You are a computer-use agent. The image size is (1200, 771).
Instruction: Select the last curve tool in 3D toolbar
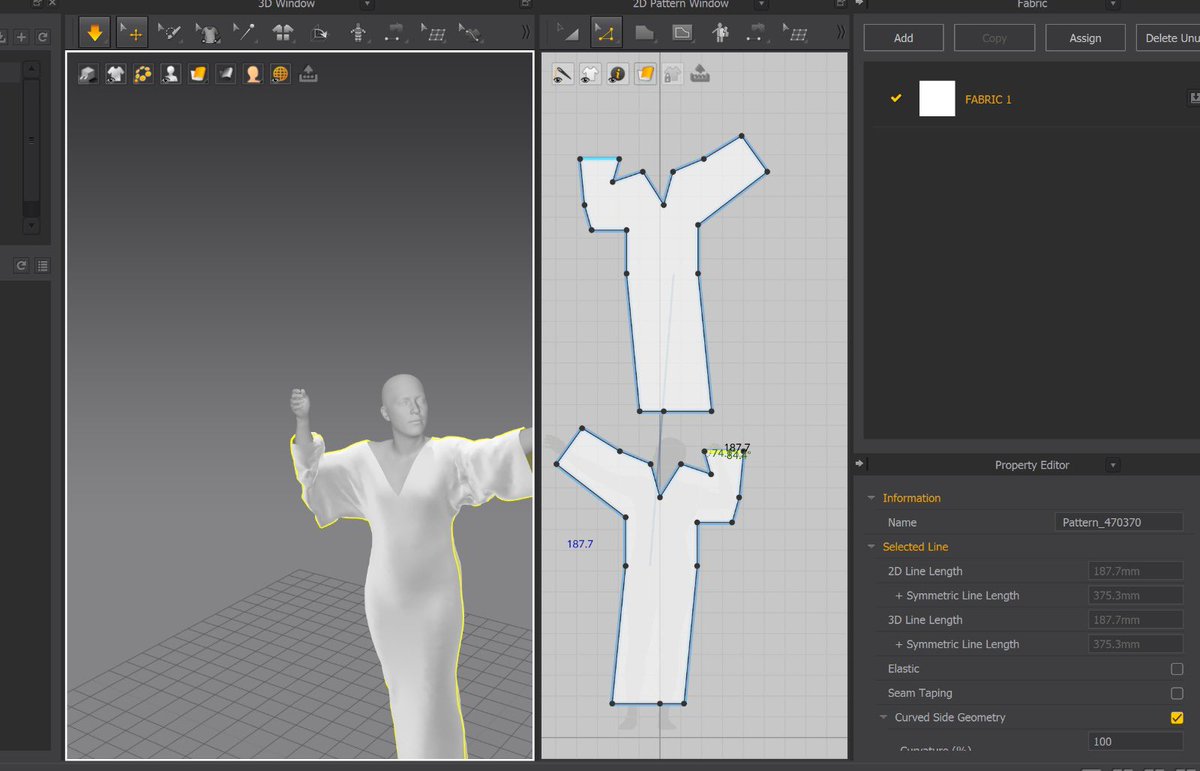coord(470,33)
